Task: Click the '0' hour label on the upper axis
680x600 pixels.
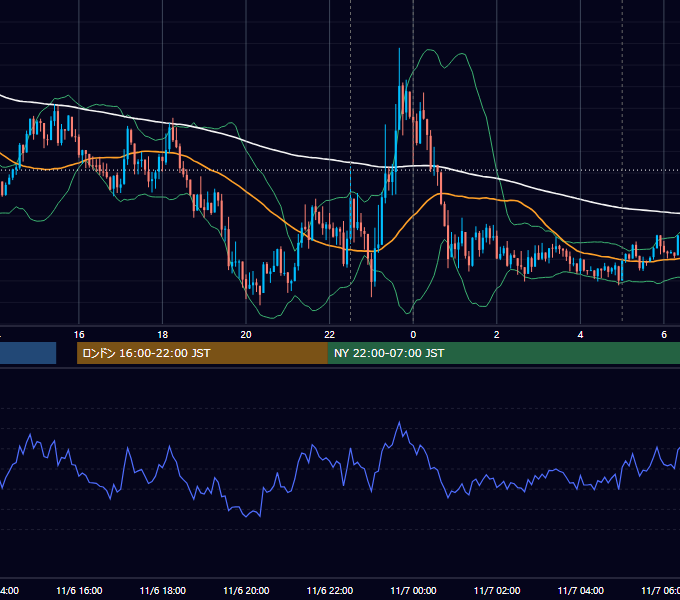Action: tap(413, 335)
